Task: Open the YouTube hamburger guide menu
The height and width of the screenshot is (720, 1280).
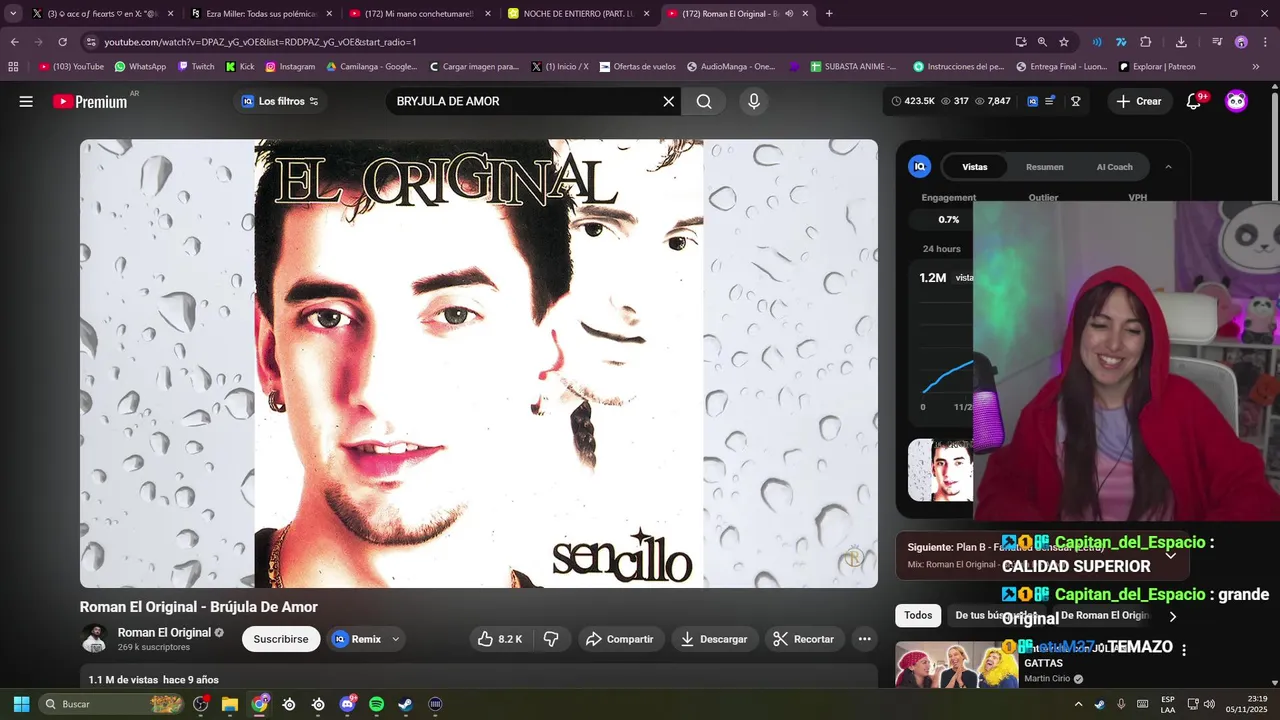Action: (x=26, y=101)
